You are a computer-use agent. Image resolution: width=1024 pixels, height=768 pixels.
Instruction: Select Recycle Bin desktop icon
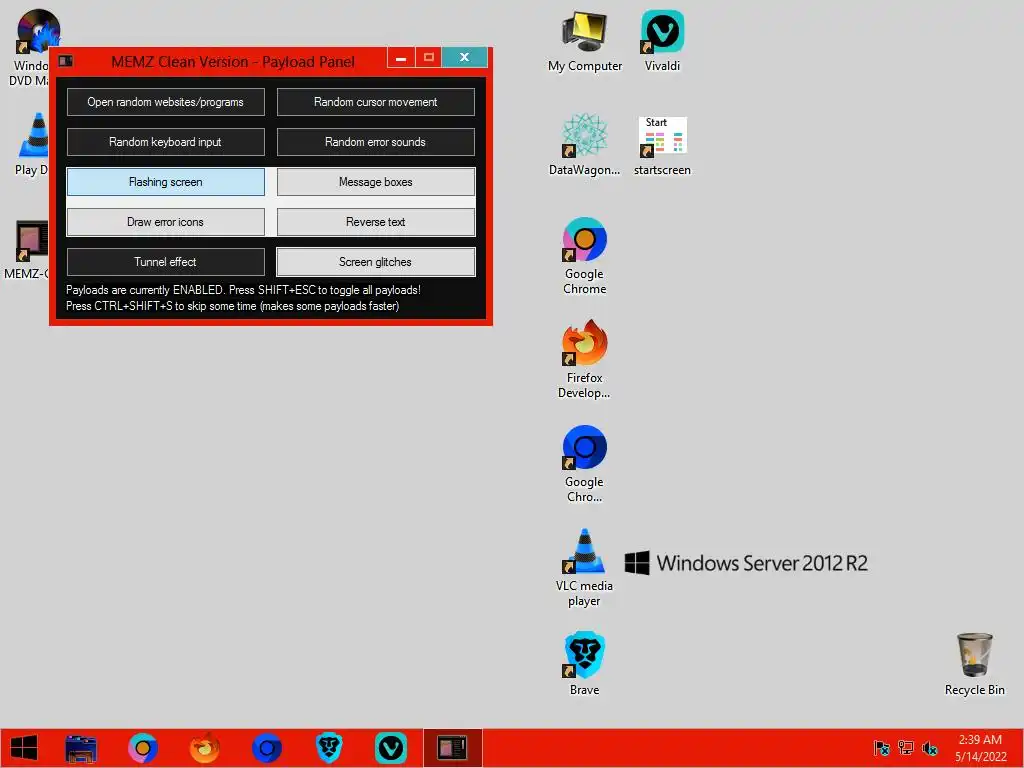coord(974,664)
